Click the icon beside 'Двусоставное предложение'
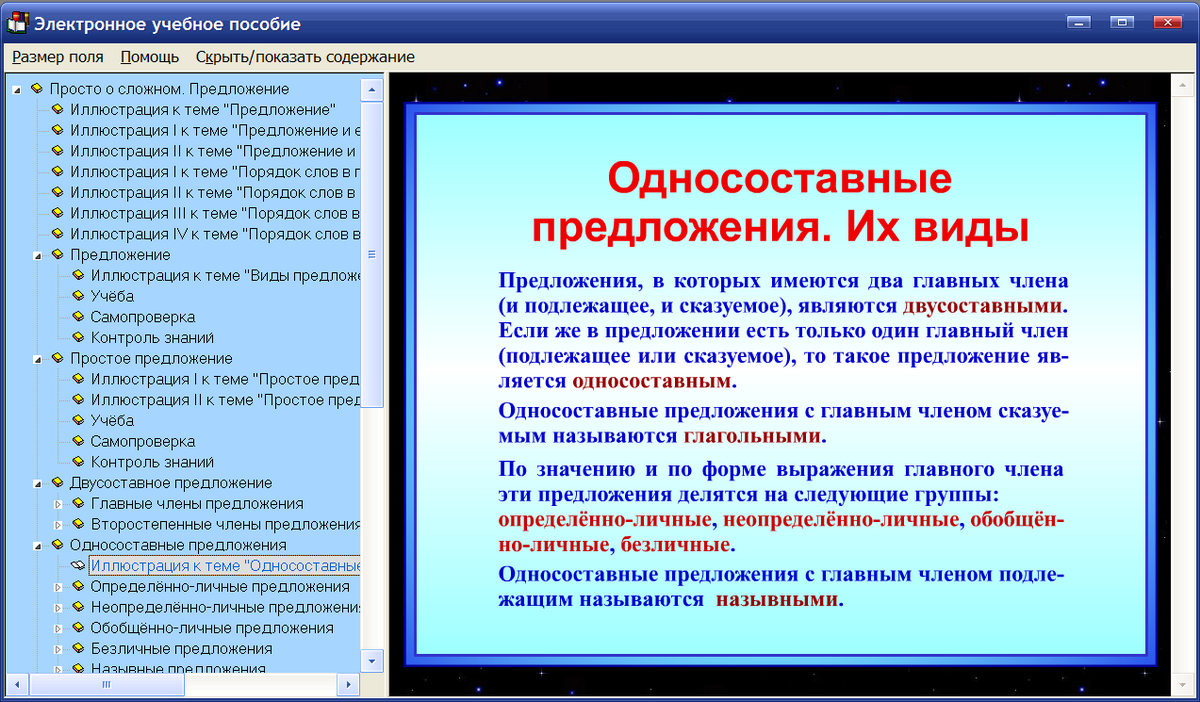Image resolution: width=1200 pixels, height=702 pixels. [56, 483]
